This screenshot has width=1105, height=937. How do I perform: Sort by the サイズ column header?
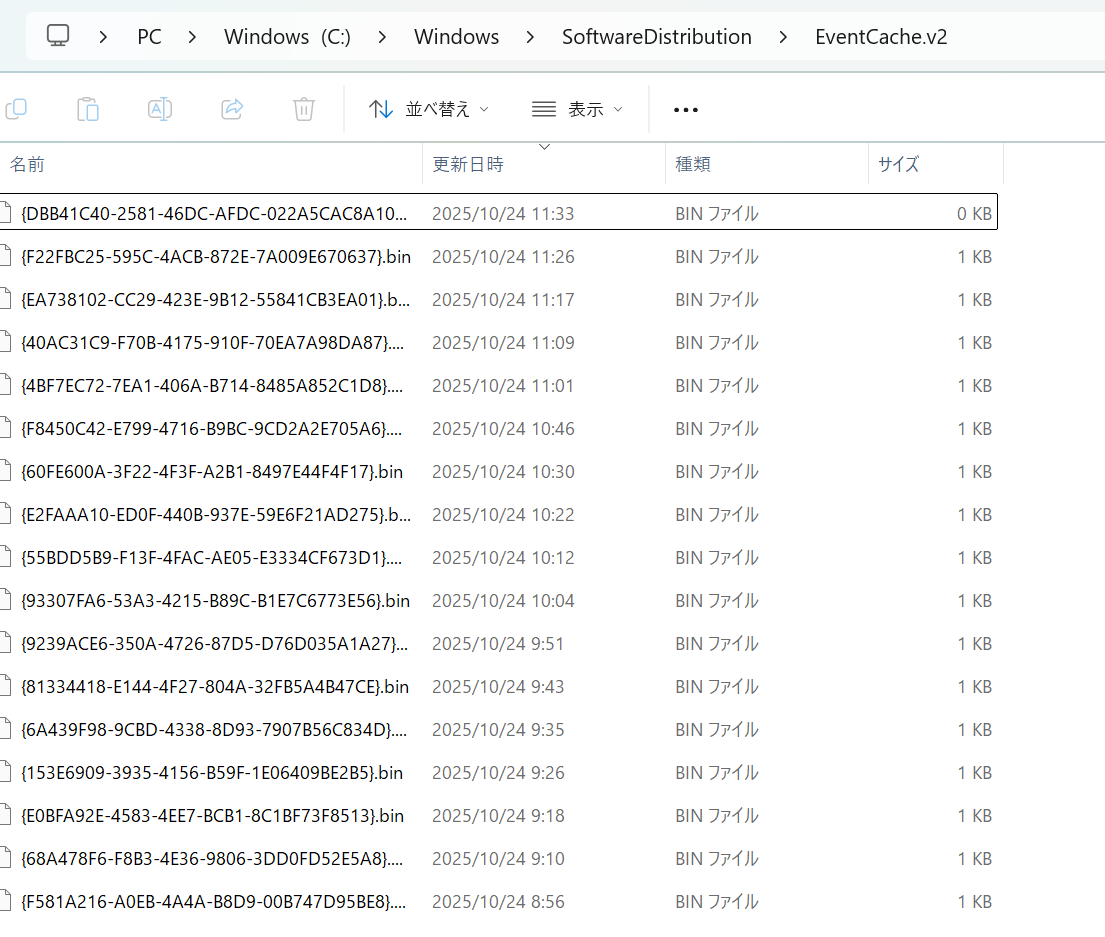pos(936,164)
